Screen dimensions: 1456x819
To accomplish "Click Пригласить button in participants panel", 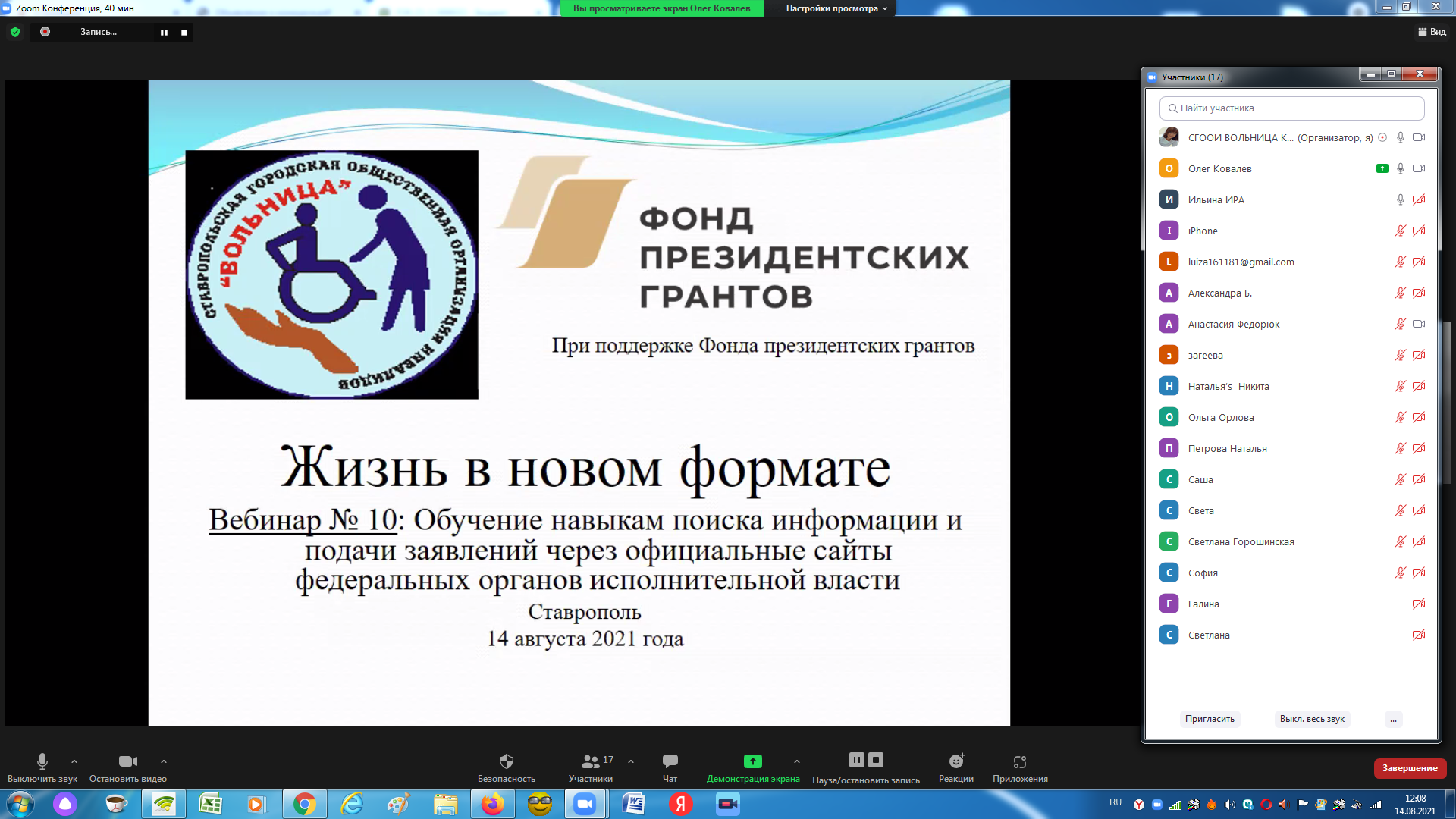I will [1210, 719].
